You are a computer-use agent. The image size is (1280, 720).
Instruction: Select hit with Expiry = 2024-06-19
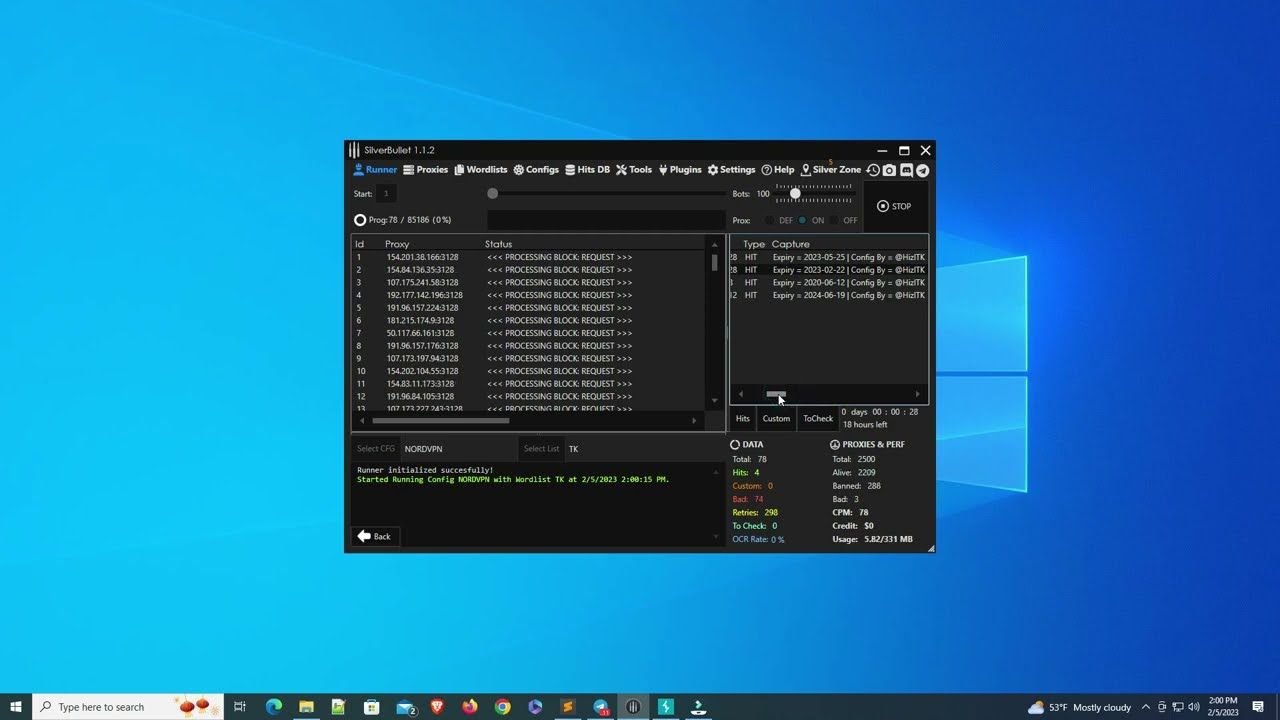point(828,295)
